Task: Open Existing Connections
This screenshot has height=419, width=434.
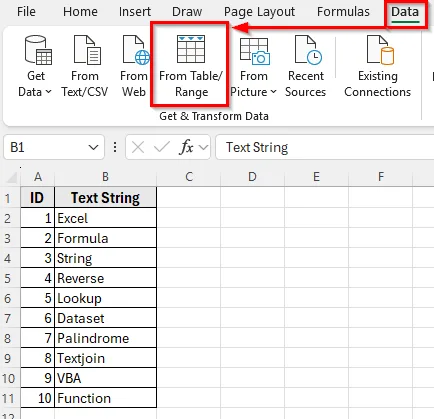Action: coord(378,66)
